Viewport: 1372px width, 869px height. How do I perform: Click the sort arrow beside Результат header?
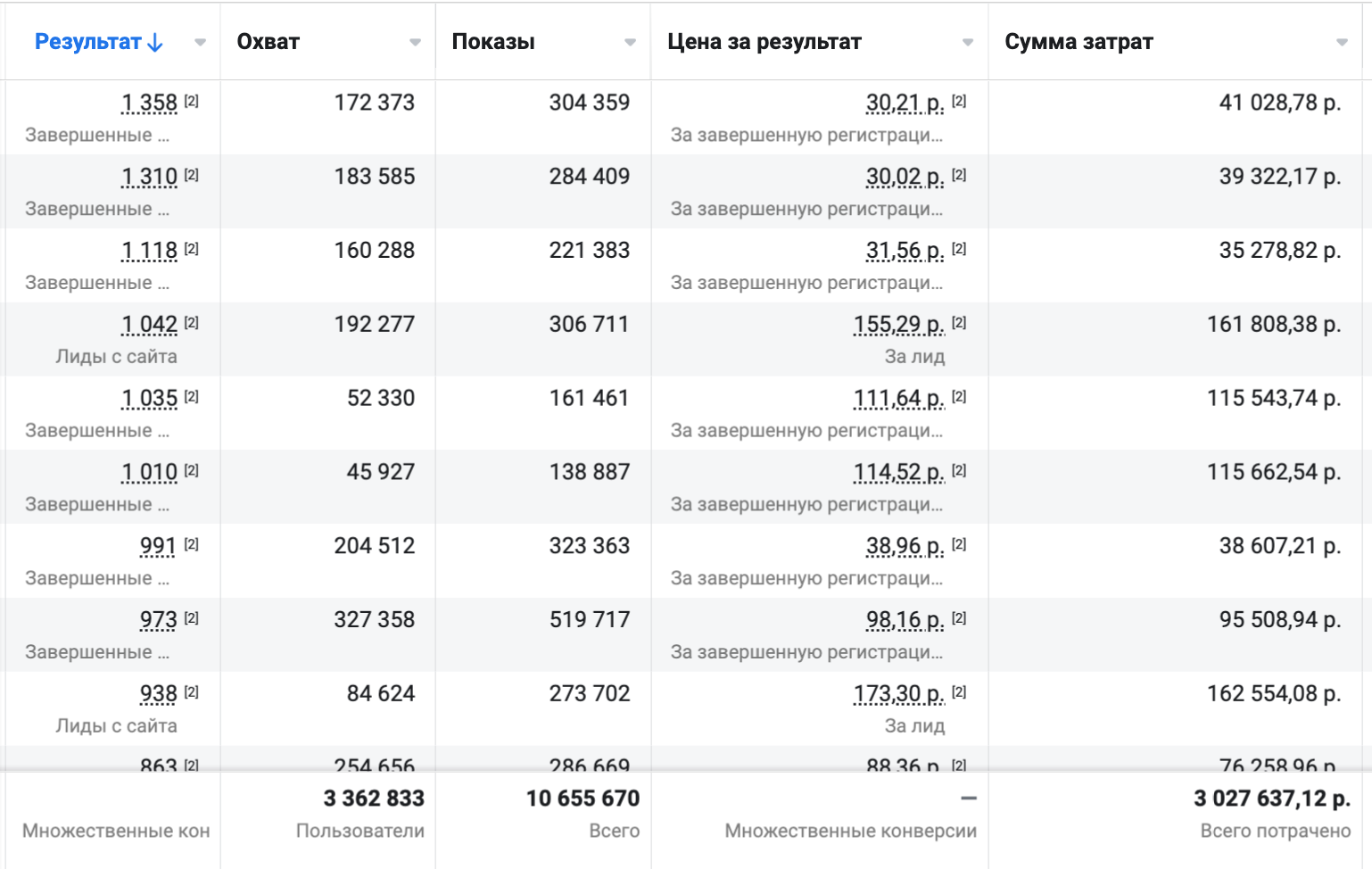(x=155, y=42)
